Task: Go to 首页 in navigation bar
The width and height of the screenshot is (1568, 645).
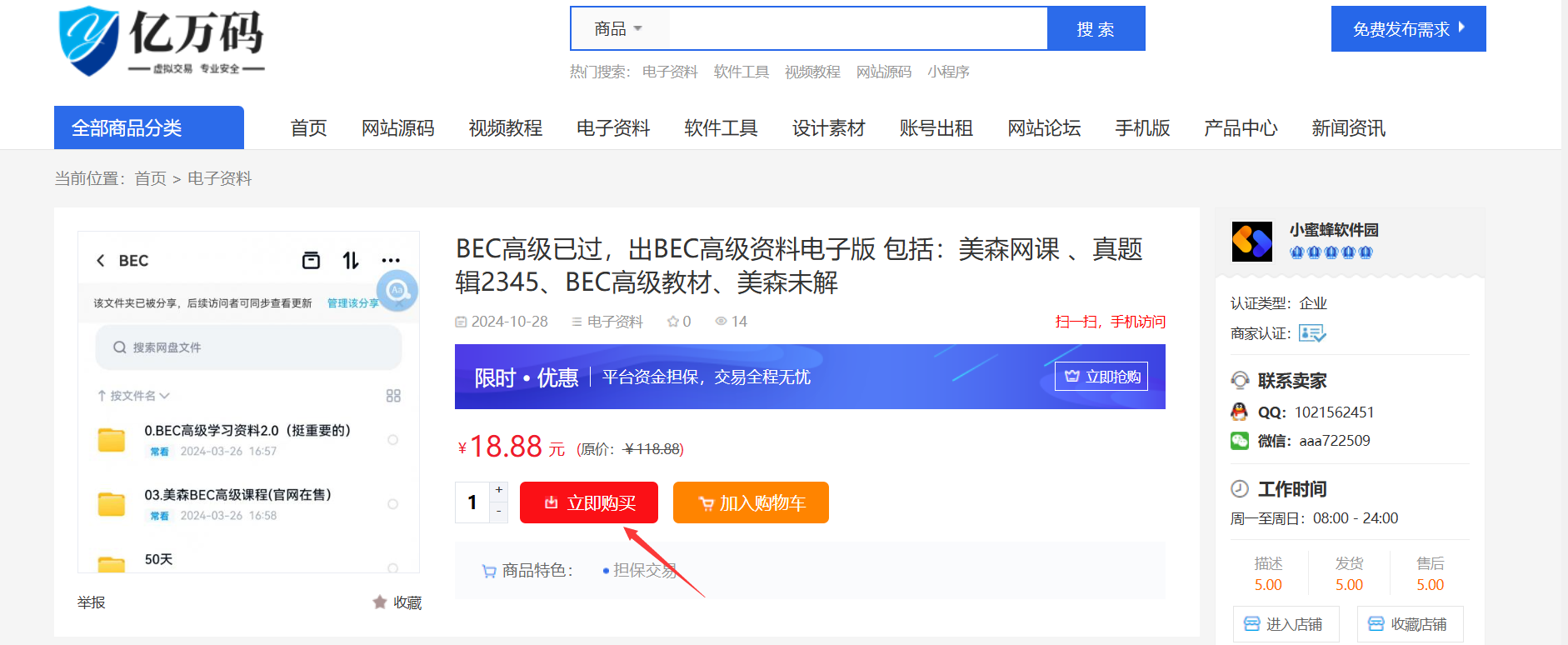Action: tap(308, 128)
